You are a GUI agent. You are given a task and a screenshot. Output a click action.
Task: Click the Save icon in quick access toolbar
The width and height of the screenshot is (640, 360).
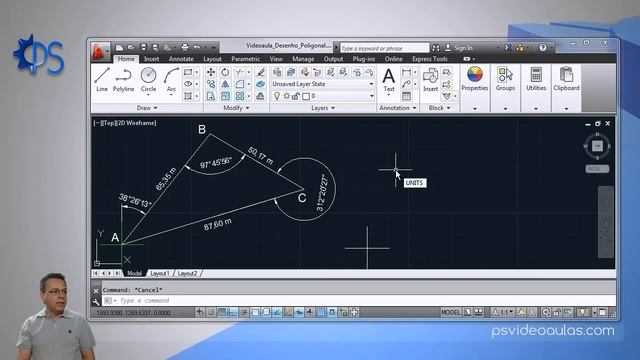click(143, 47)
